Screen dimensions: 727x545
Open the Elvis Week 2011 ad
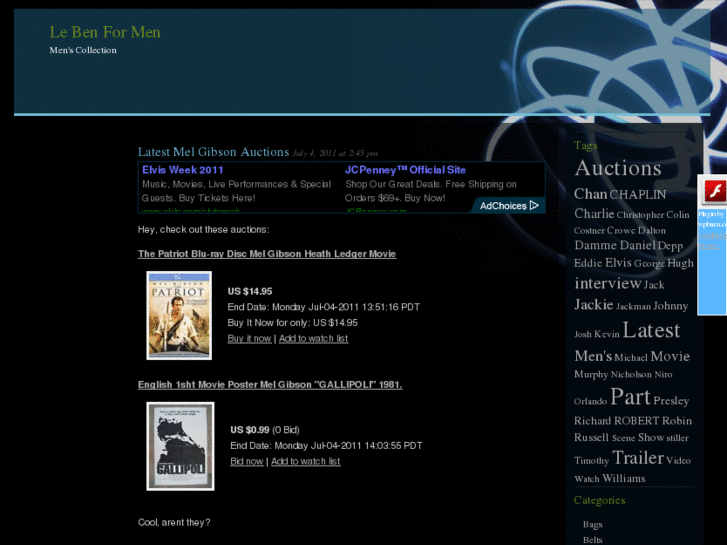(183, 170)
